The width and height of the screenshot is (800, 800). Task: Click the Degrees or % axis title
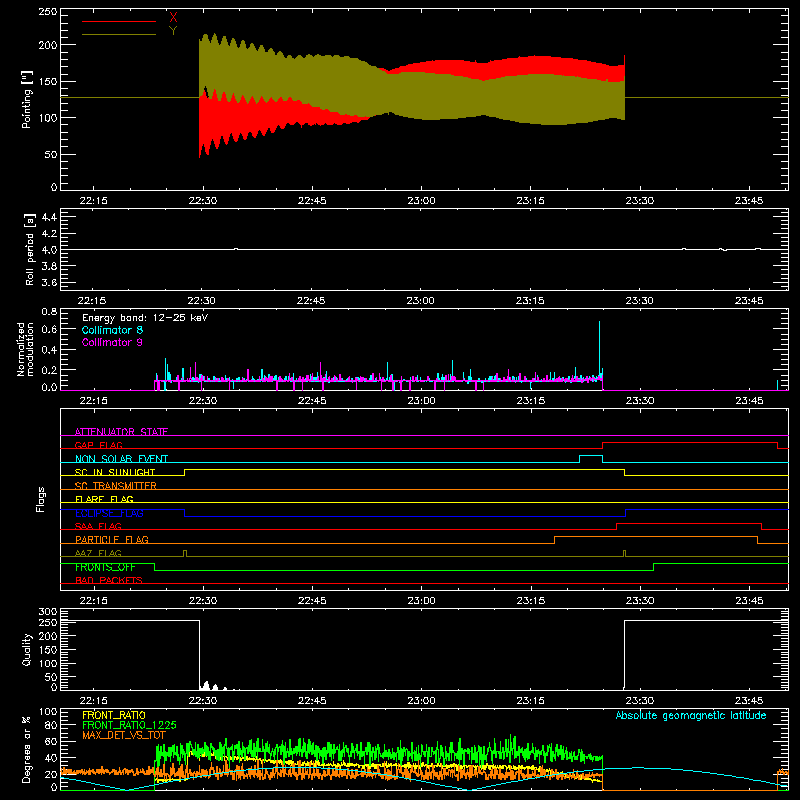coord(26,749)
